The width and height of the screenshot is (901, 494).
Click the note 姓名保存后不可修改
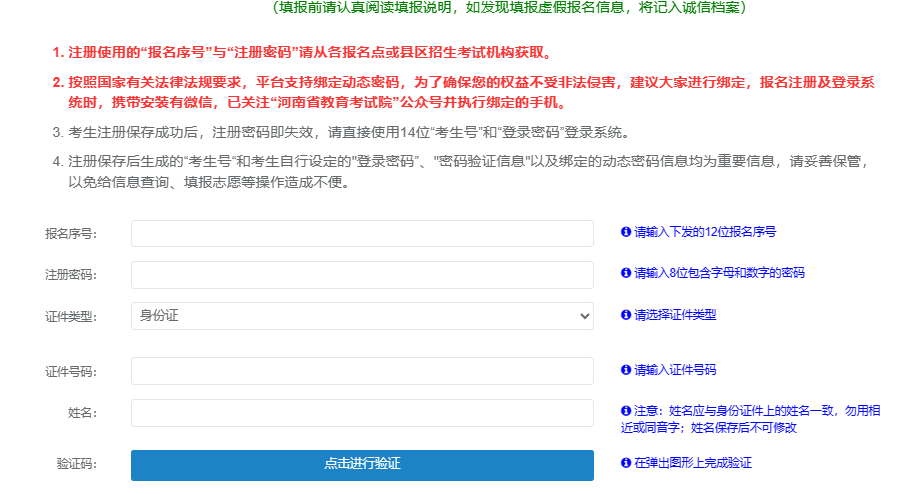coord(744,427)
